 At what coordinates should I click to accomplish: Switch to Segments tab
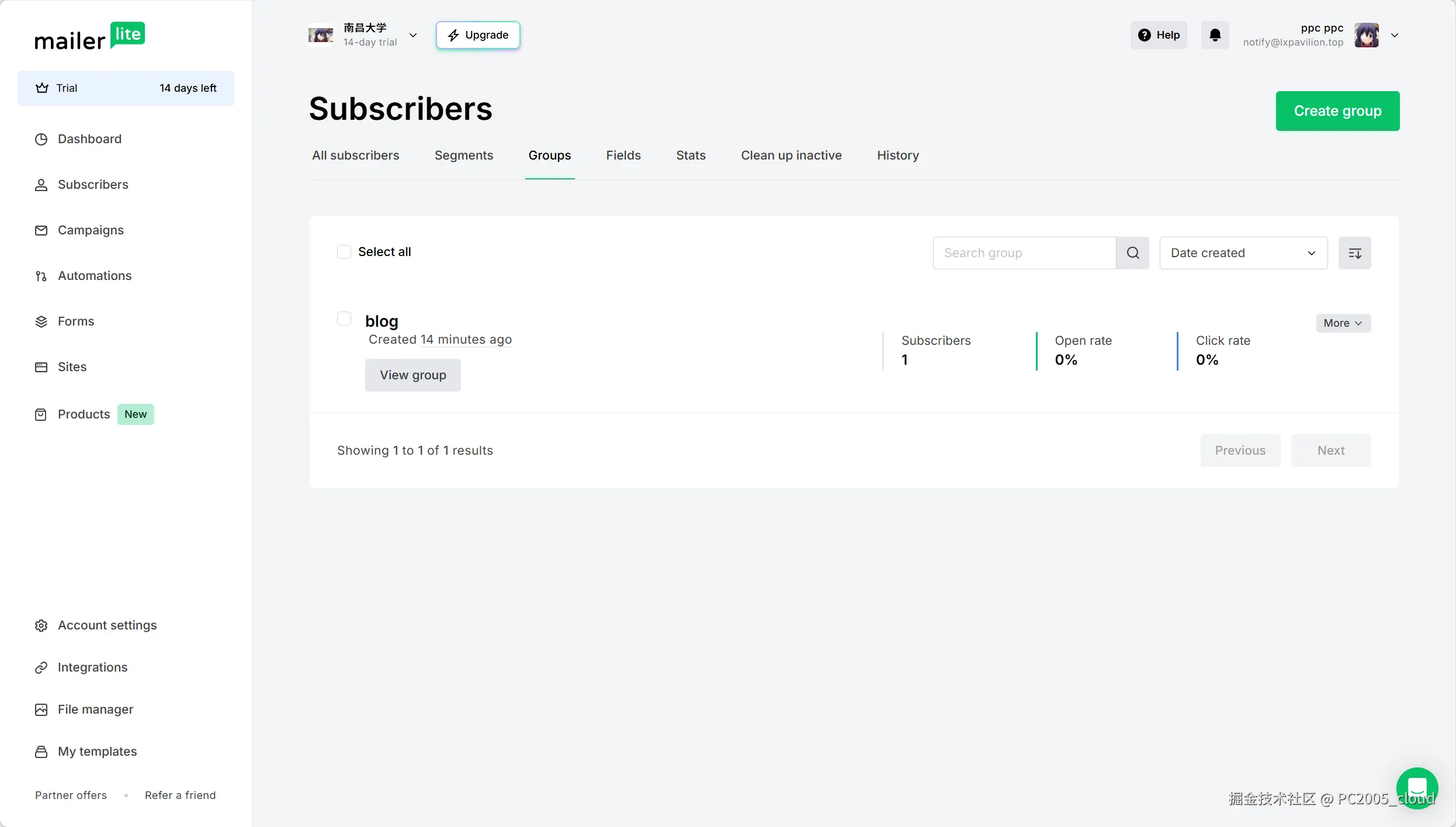(x=464, y=155)
